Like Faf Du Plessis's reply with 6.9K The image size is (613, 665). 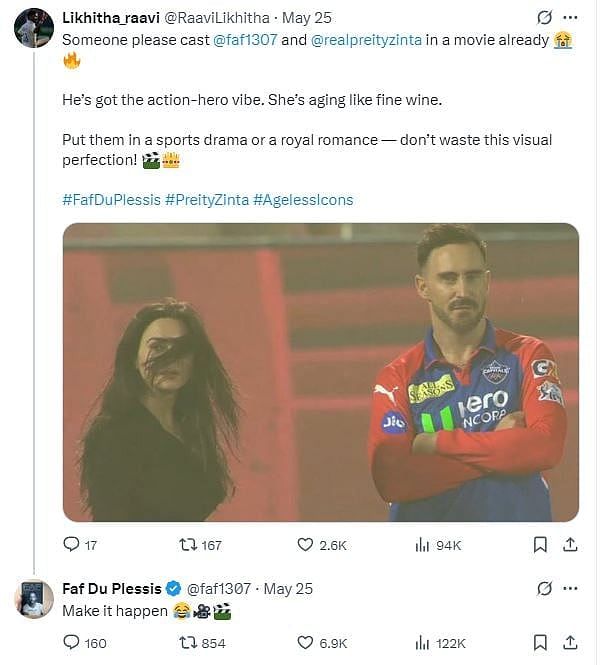[x=306, y=643]
